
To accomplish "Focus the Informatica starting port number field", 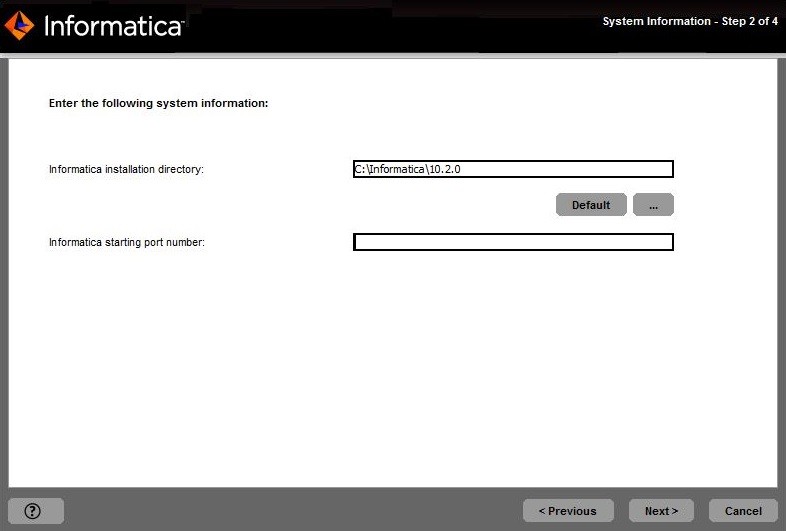I will (x=513, y=242).
